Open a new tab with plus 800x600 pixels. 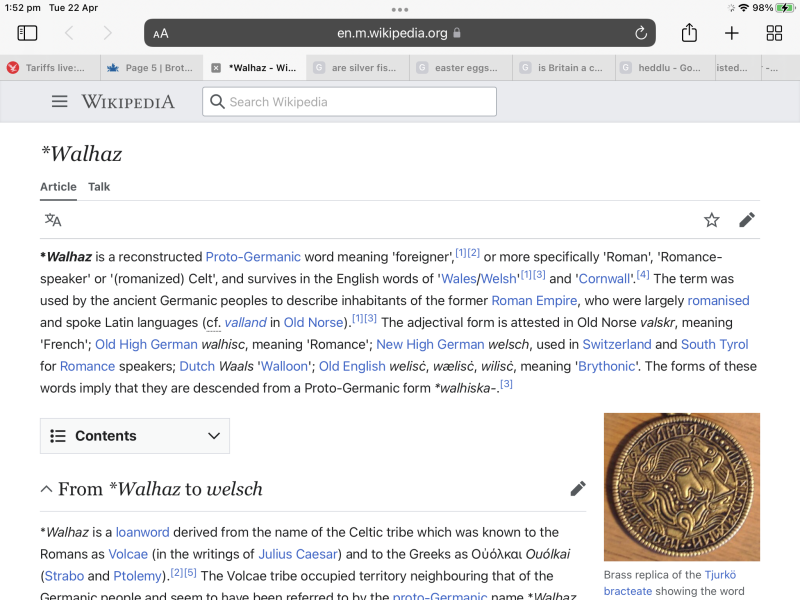[732, 33]
